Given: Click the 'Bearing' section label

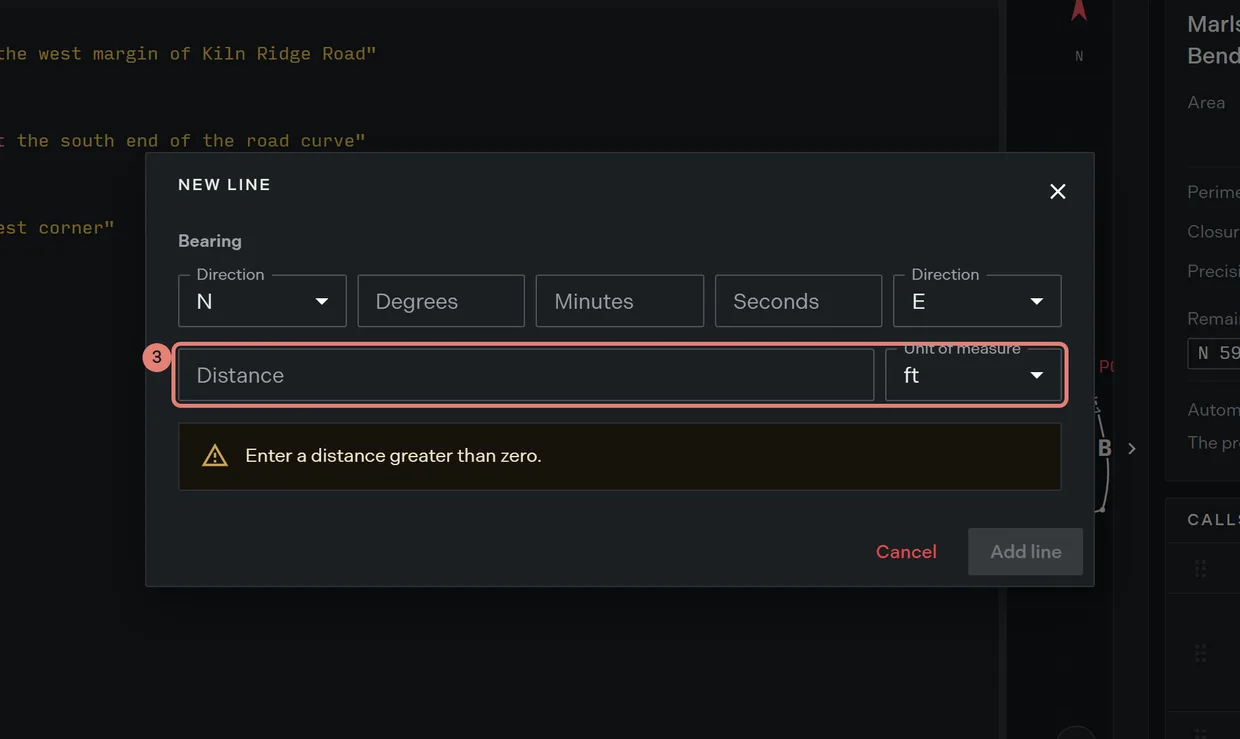Looking at the screenshot, I should pos(210,241).
